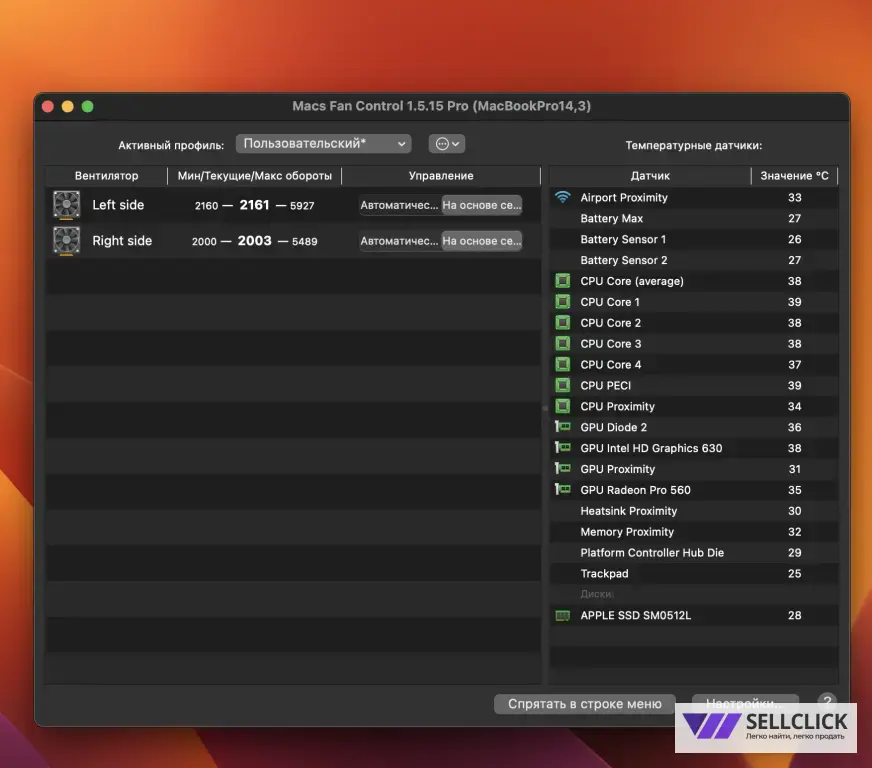Click the Спрятать в строке меню button

click(x=584, y=703)
